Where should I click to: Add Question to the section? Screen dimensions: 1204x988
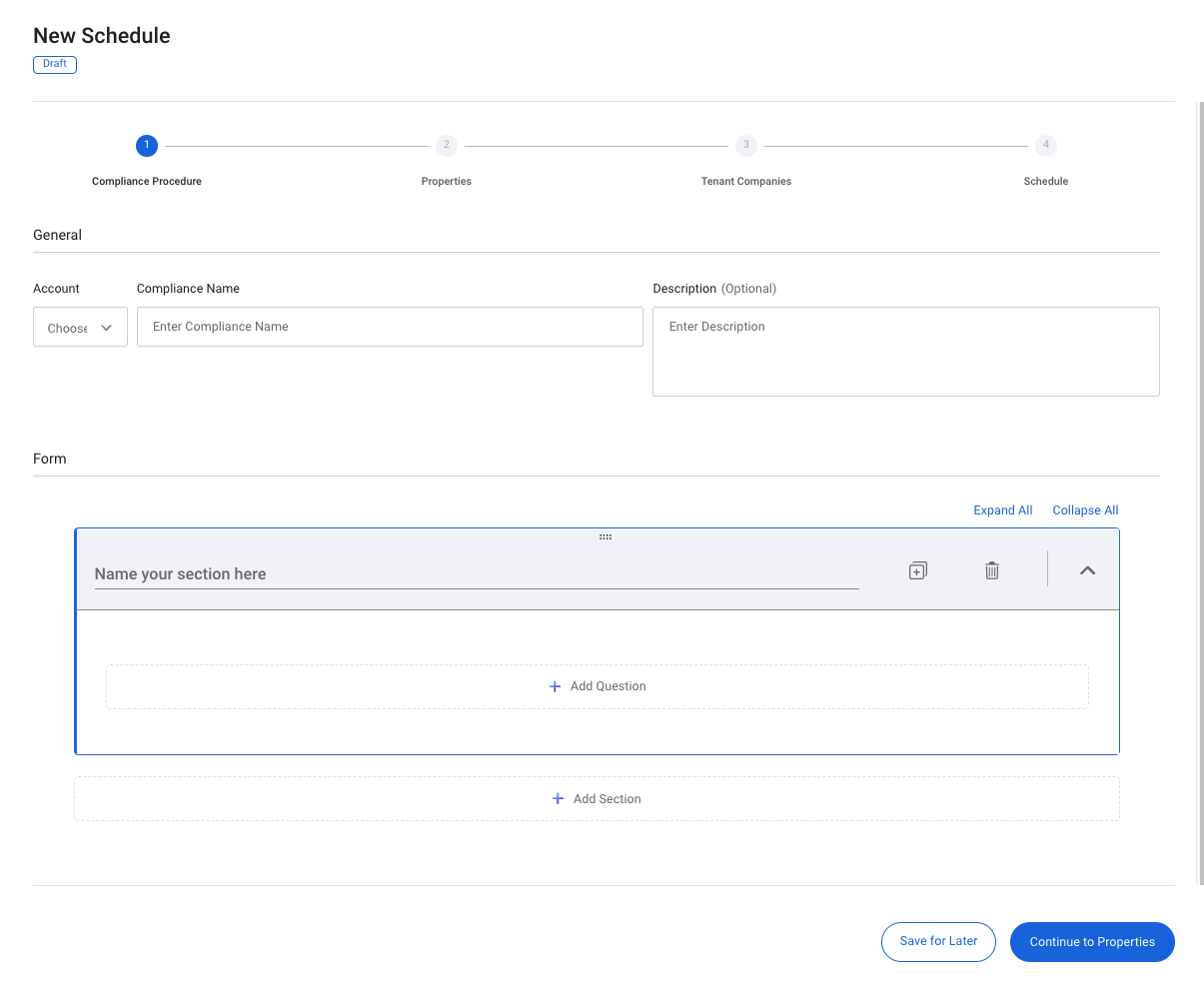[598, 686]
